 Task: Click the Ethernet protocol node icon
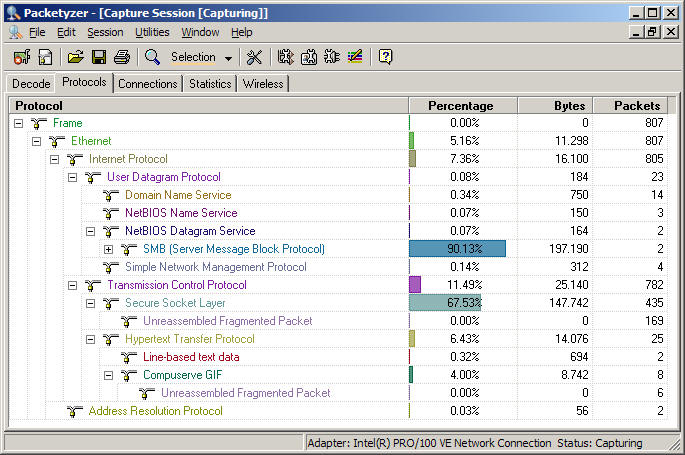click(x=57, y=141)
